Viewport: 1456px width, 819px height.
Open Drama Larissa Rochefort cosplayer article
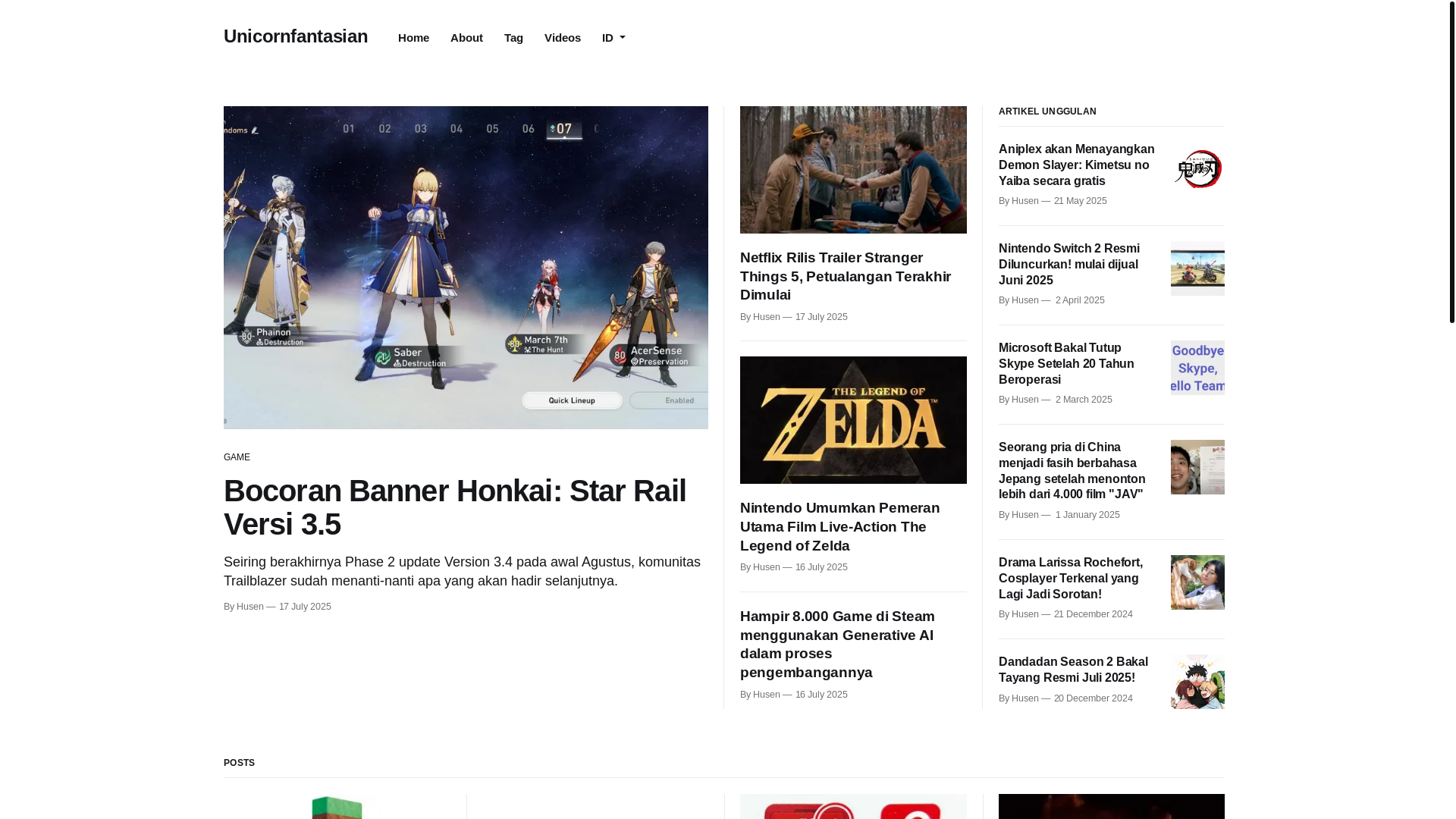[x=1070, y=579]
